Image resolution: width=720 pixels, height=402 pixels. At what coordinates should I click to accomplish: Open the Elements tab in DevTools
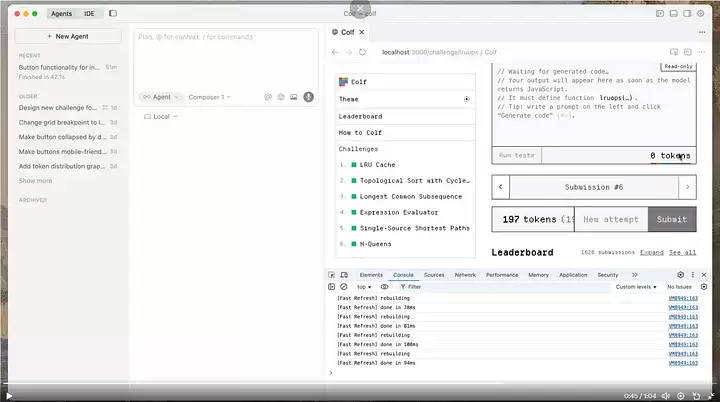coord(371,274)
